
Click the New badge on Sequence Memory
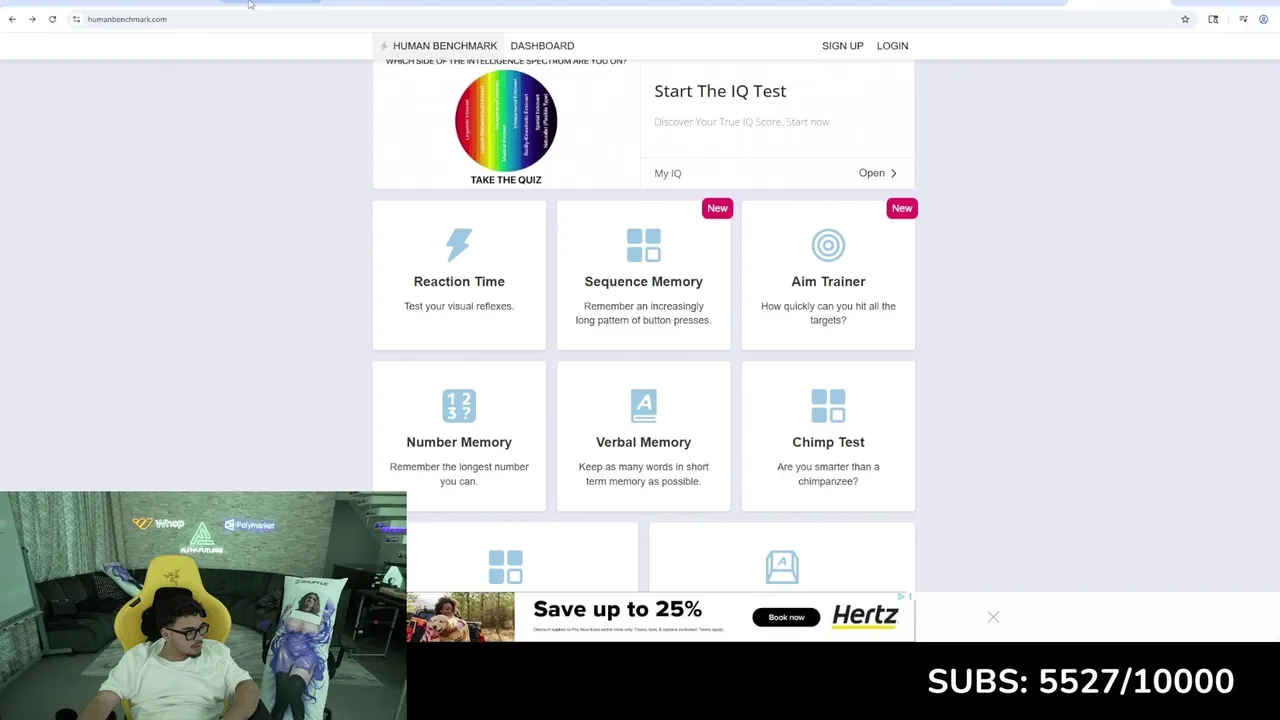click(717, 208)
